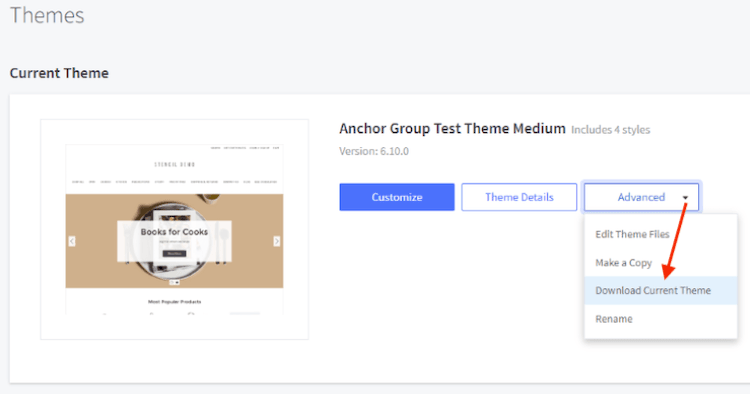Image resolution: width=750 pixels, height=394 pixels.
Task: Select Download Current Theme
Action: (x=661, y=290)
